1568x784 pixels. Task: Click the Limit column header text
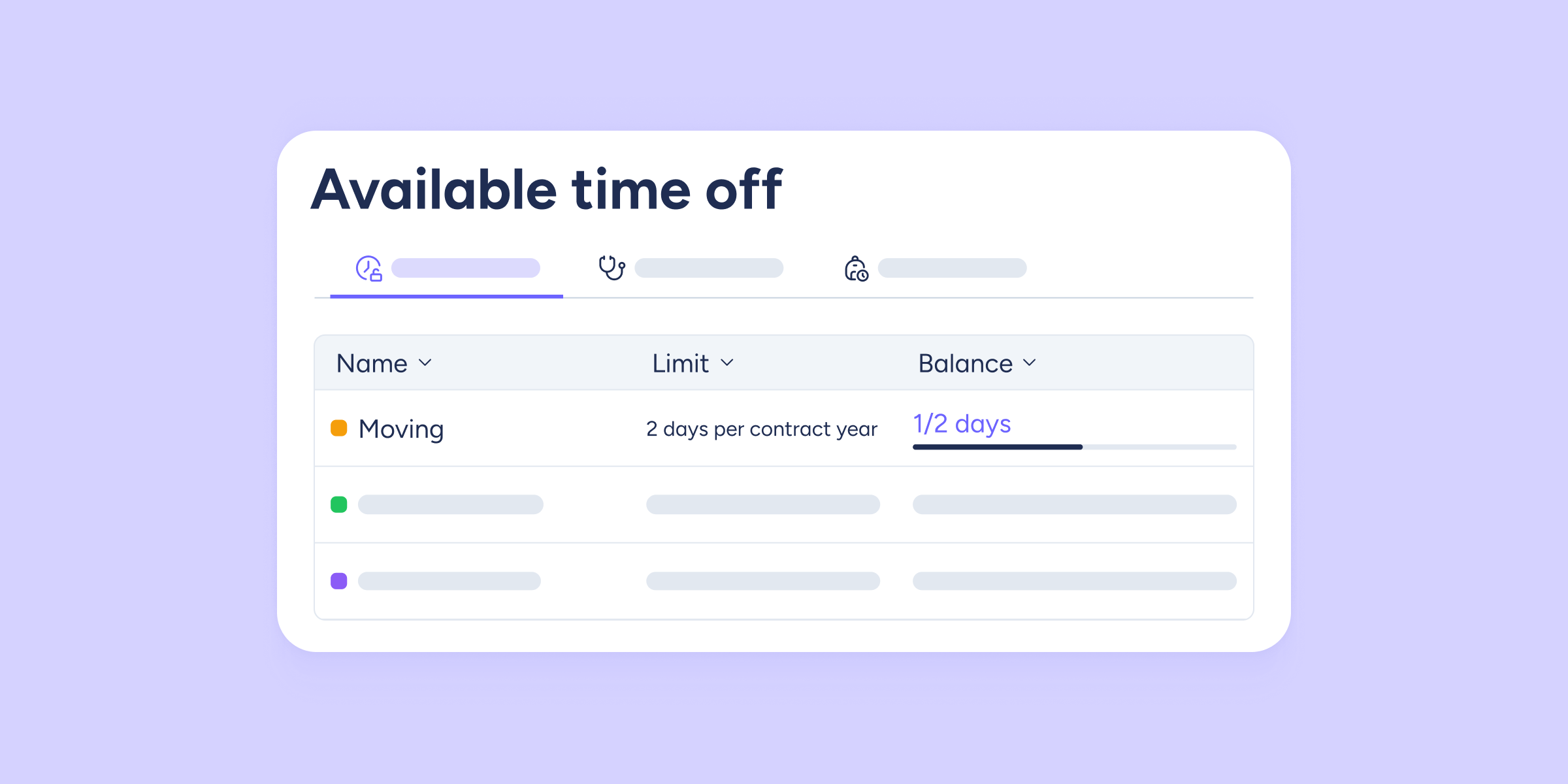[680, 363]
